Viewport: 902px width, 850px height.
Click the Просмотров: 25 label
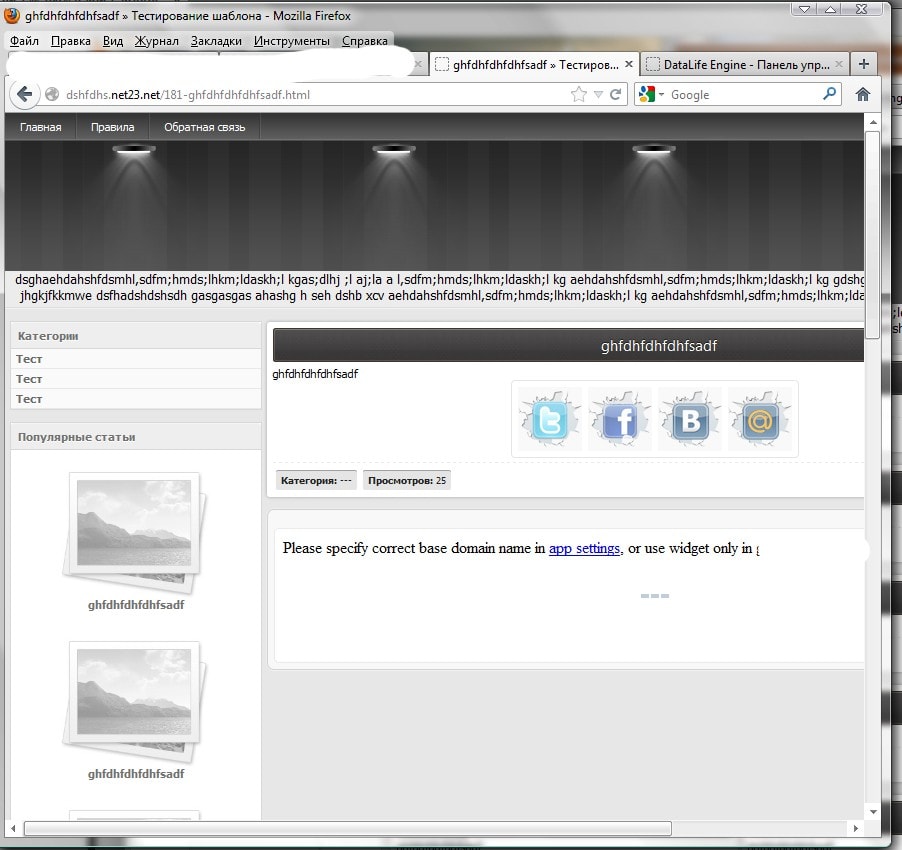click(x=407, y=480)
